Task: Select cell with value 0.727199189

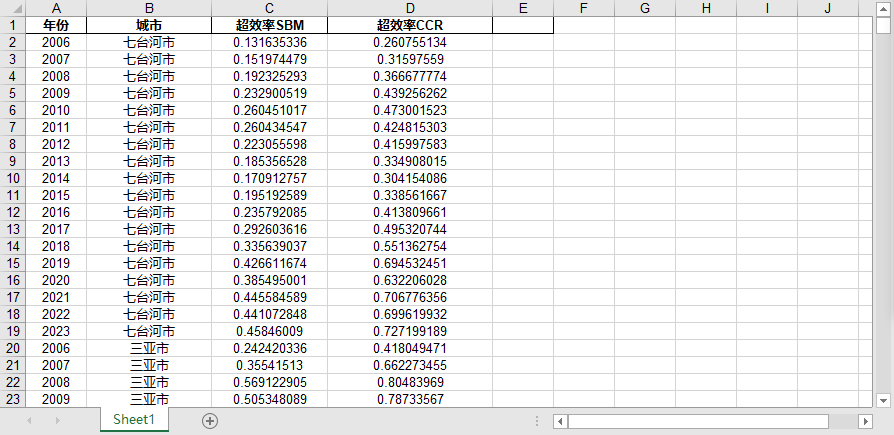Action: click(410, 331)
